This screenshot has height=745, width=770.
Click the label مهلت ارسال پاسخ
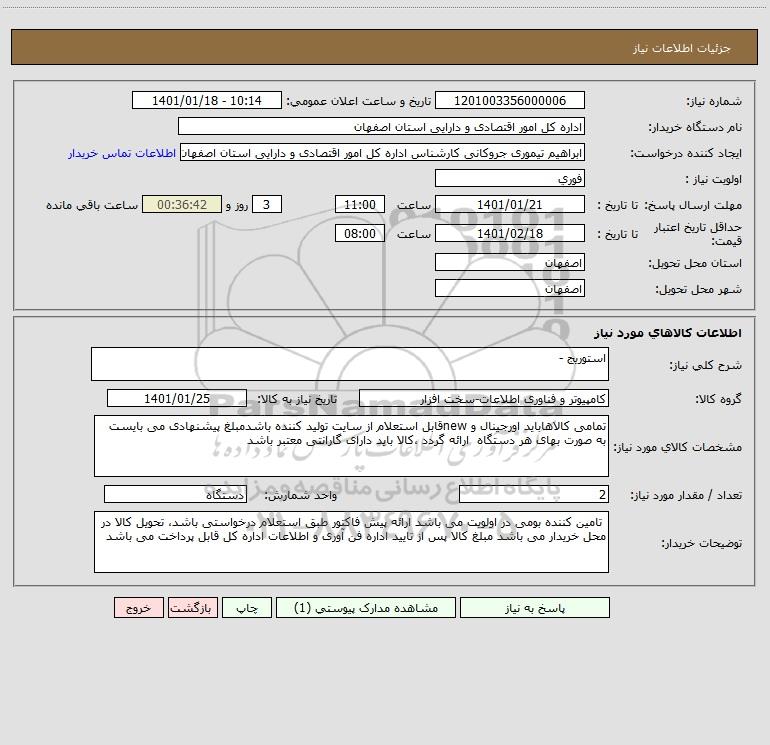coord(693,205)
